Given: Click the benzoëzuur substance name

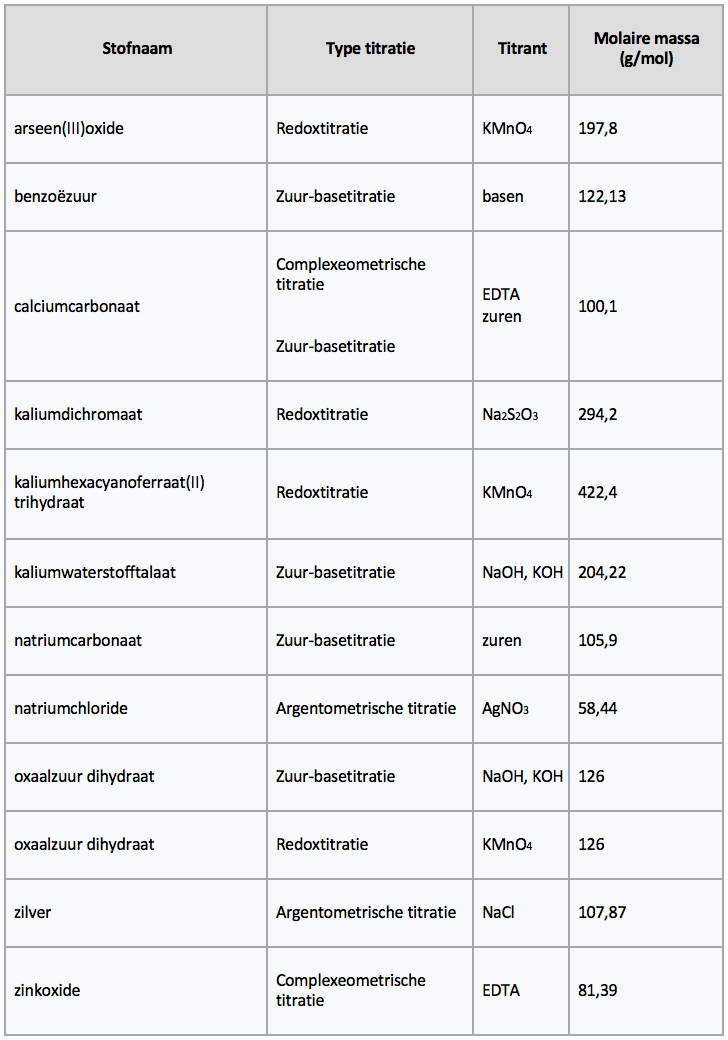Looking at the screenshot, I should (56, 196).
